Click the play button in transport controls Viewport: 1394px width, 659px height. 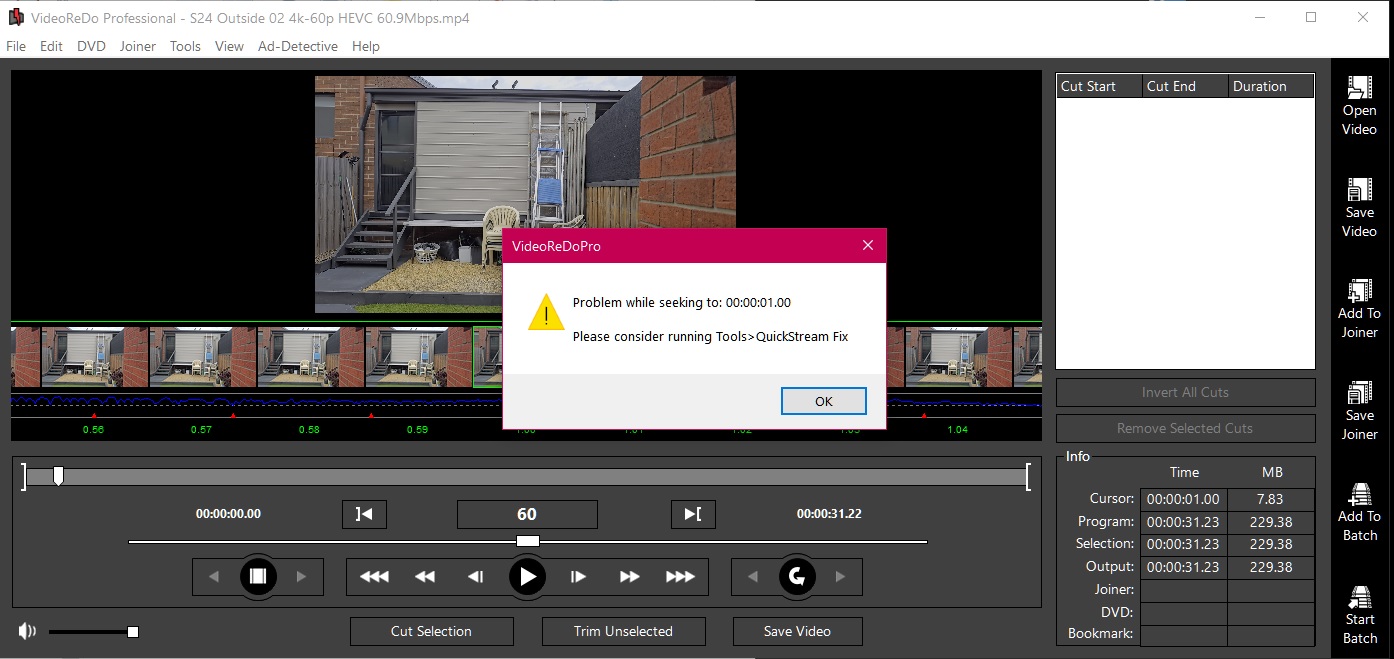(x=527, y=577)
